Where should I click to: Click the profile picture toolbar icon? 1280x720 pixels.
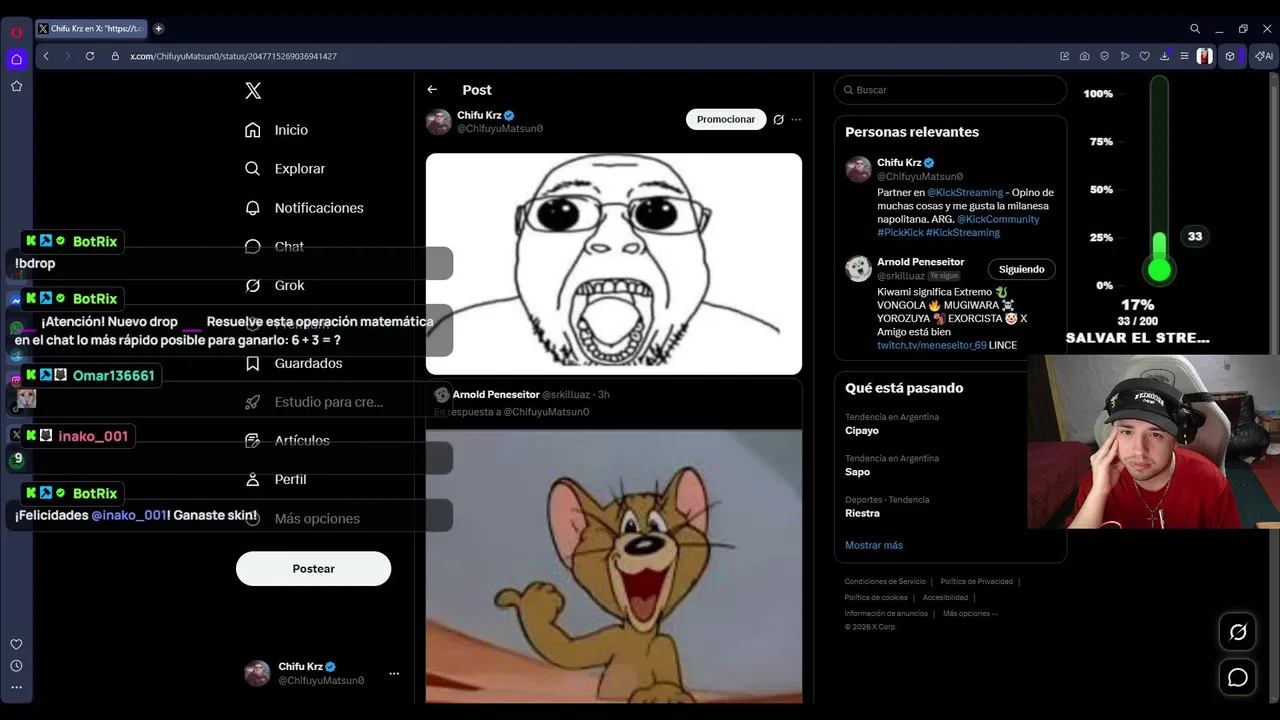pyautogui.click(x=1205, y=56)
